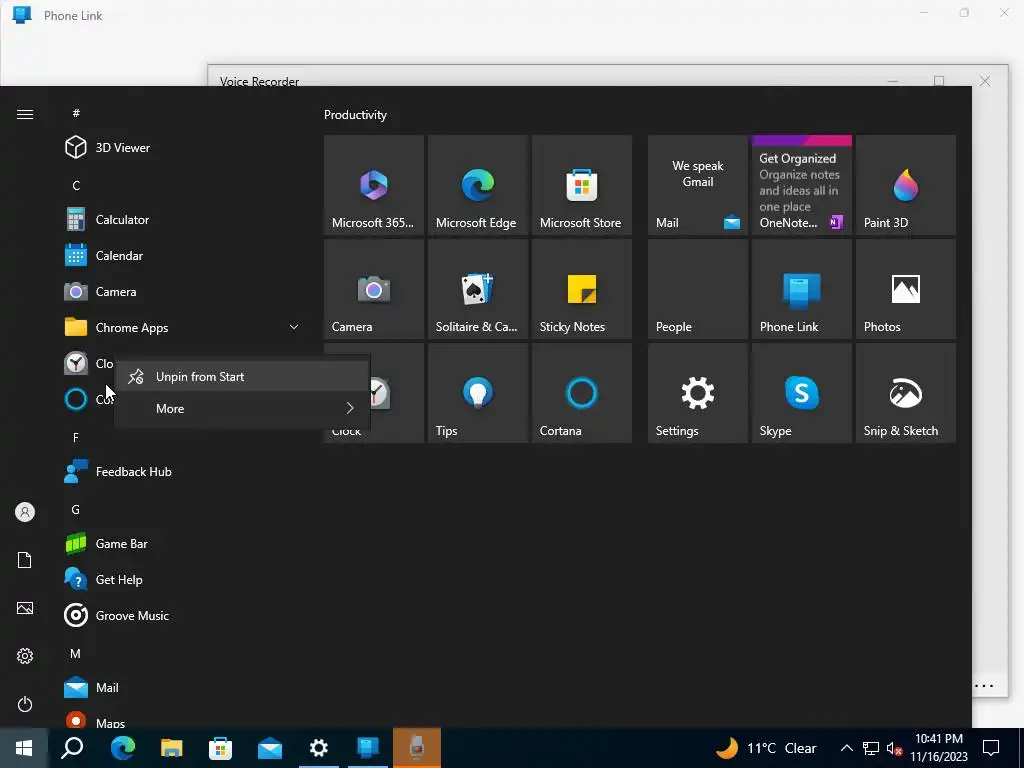Open the Tips tile
The height and width of the screenshot is (768, 1024).
[477, 392]
